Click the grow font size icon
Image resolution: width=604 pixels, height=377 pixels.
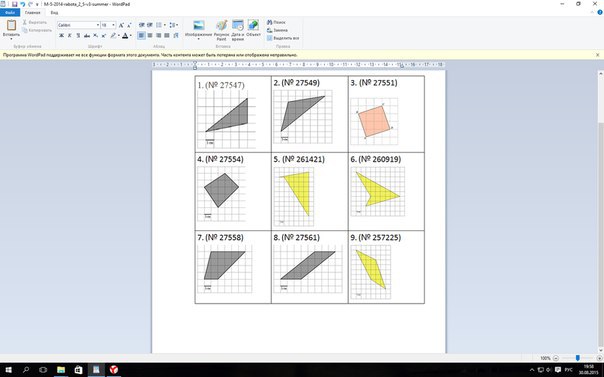pyautogui.click(x=121, y=25)
